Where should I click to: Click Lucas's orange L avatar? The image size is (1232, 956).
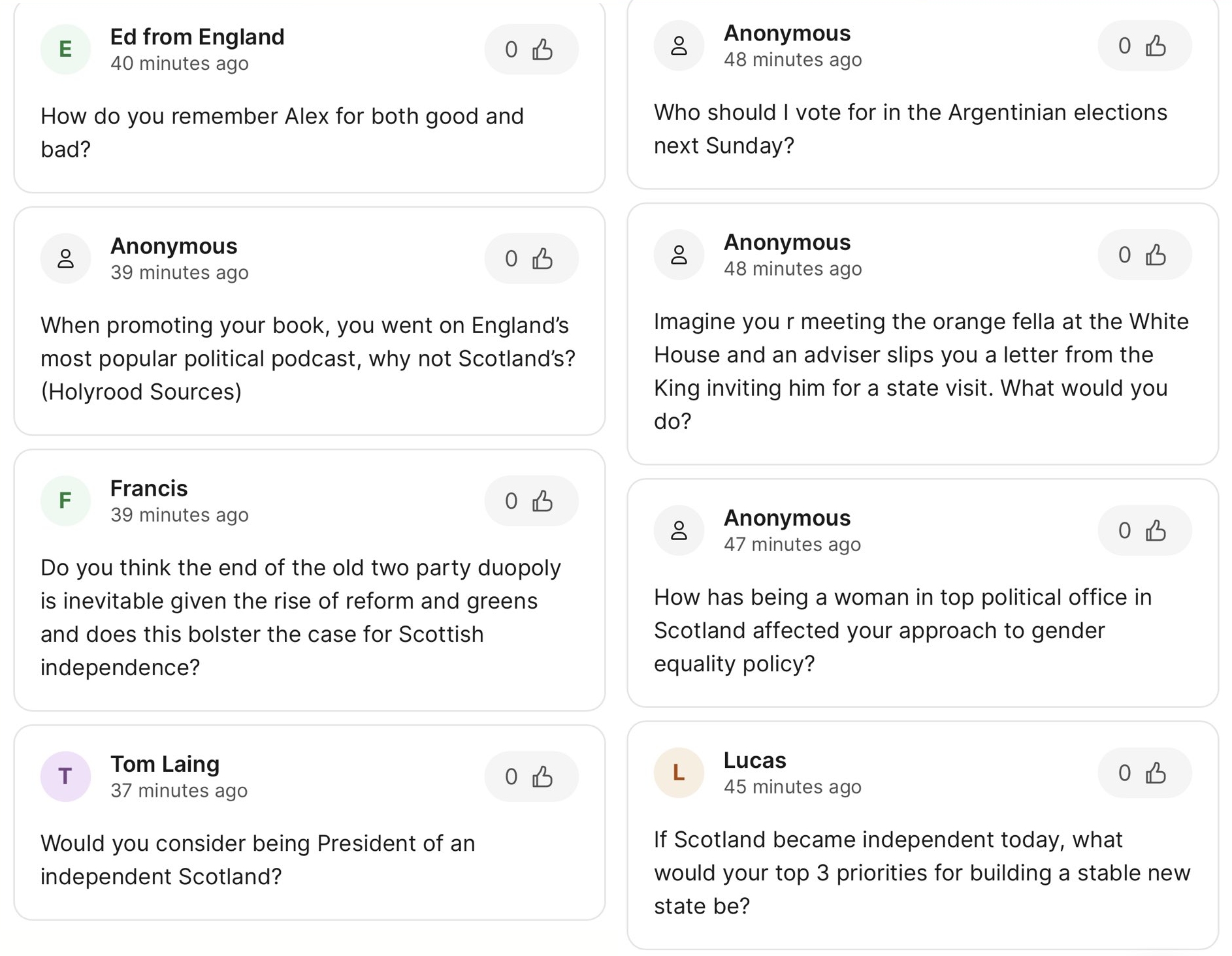click(679, 773)
